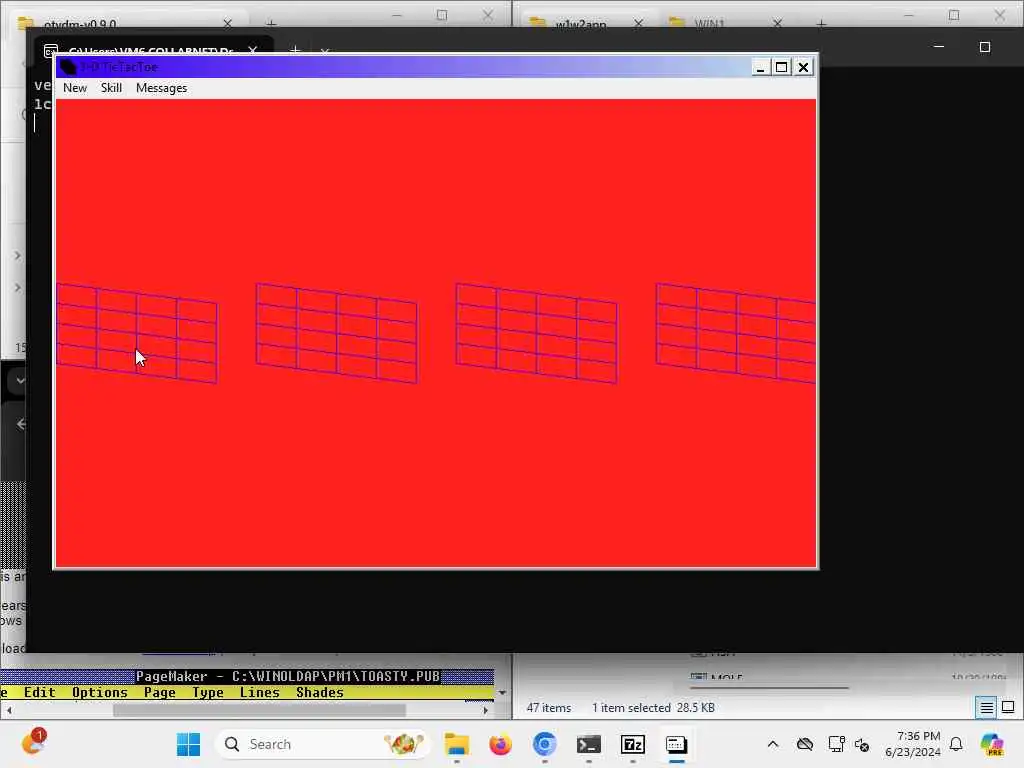Click the muted volume tray icon
Viewport: 1024px width, 768px height.
coord(861,744)
